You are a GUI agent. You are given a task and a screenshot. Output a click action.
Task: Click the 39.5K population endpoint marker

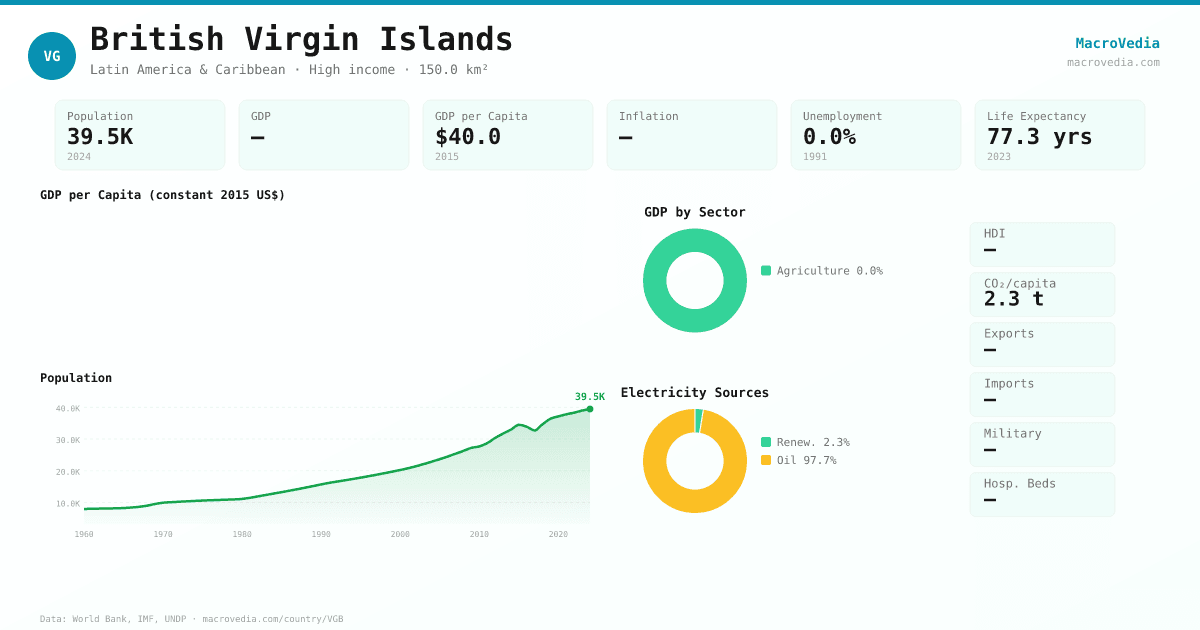(x=590, y=409)
